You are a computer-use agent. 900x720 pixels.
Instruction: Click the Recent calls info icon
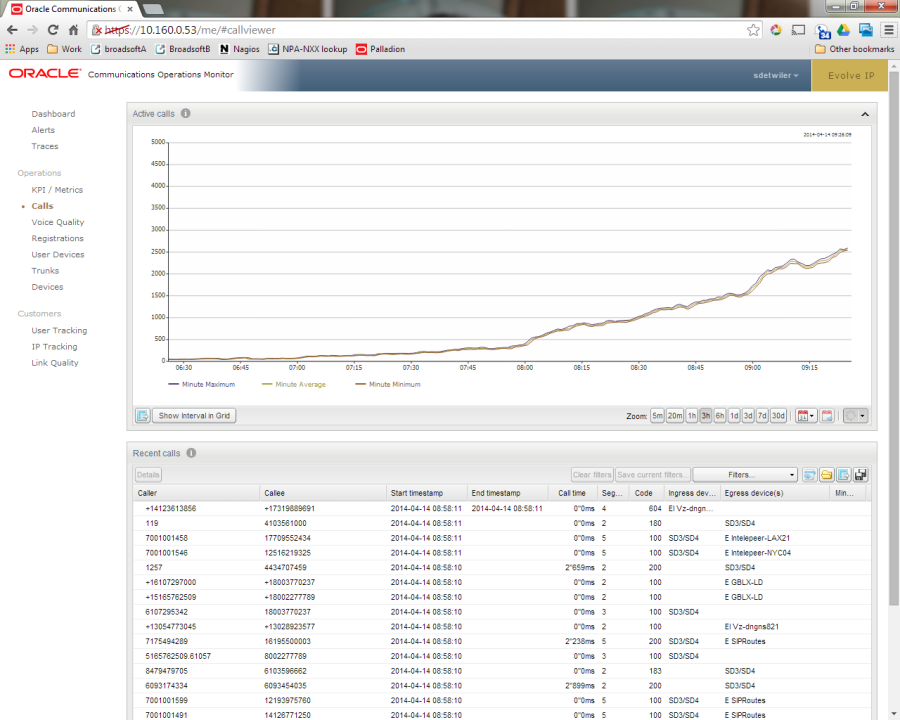pyautogui.click(x=191, y=453)
